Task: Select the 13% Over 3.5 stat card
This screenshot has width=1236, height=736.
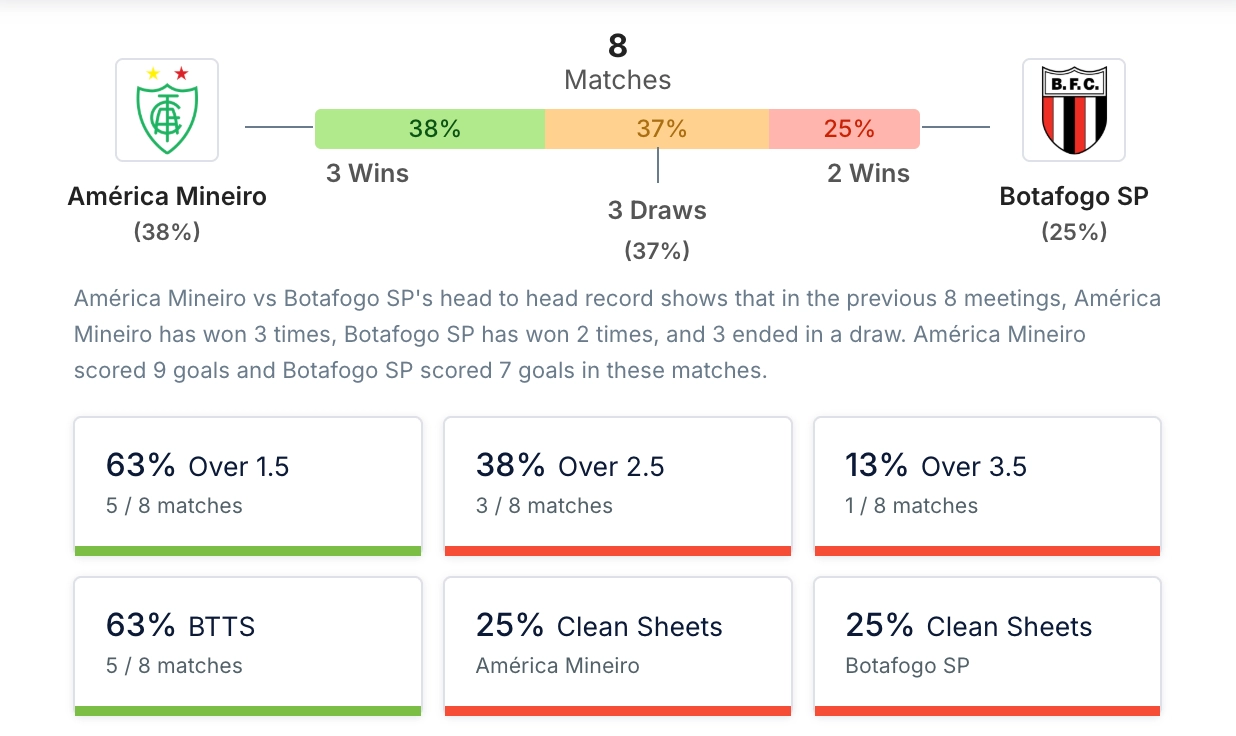Action: pyautogui.click(x=987, y=483)
